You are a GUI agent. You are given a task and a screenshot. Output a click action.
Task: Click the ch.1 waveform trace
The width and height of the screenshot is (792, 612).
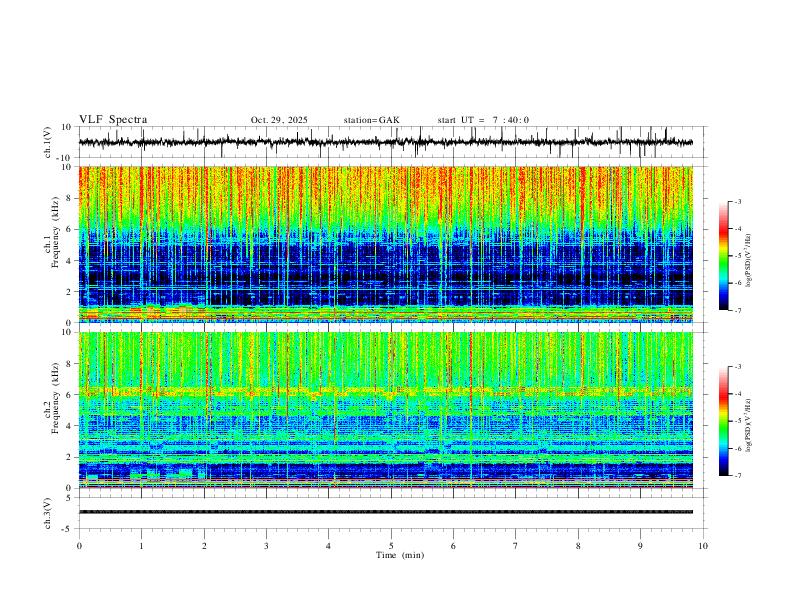(x=386, y=142)
